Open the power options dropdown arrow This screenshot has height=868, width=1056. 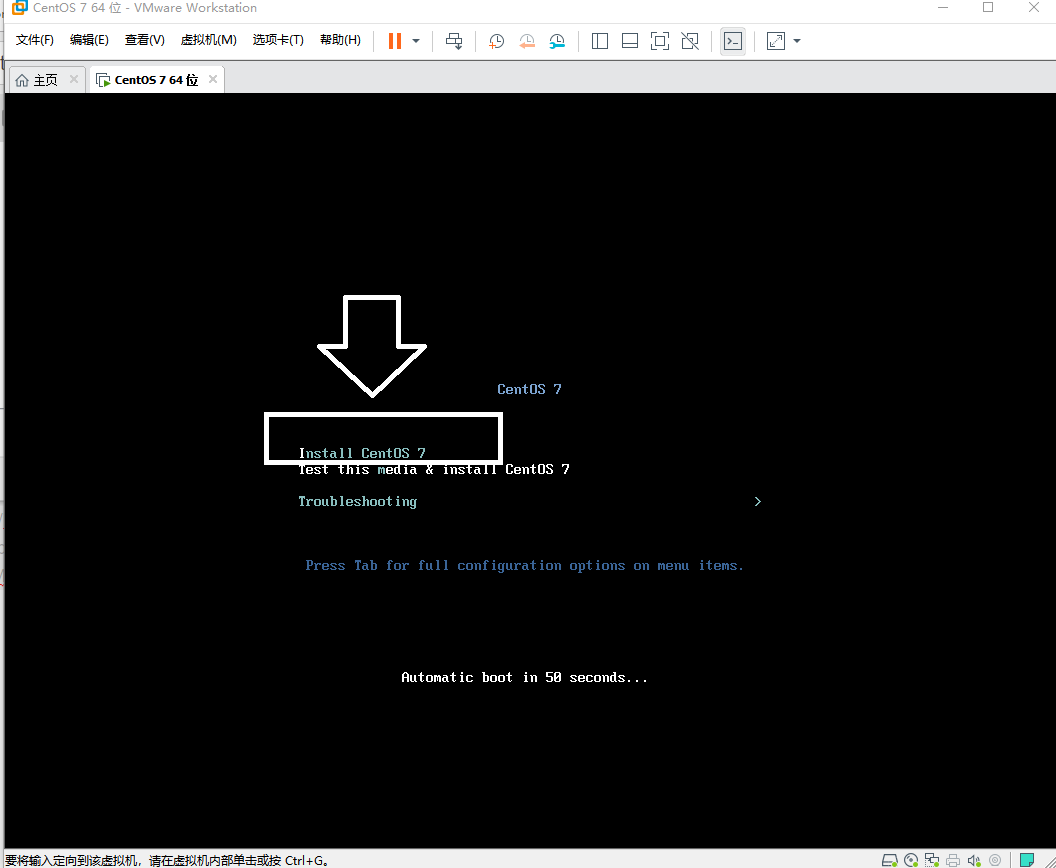coord(416,41)
